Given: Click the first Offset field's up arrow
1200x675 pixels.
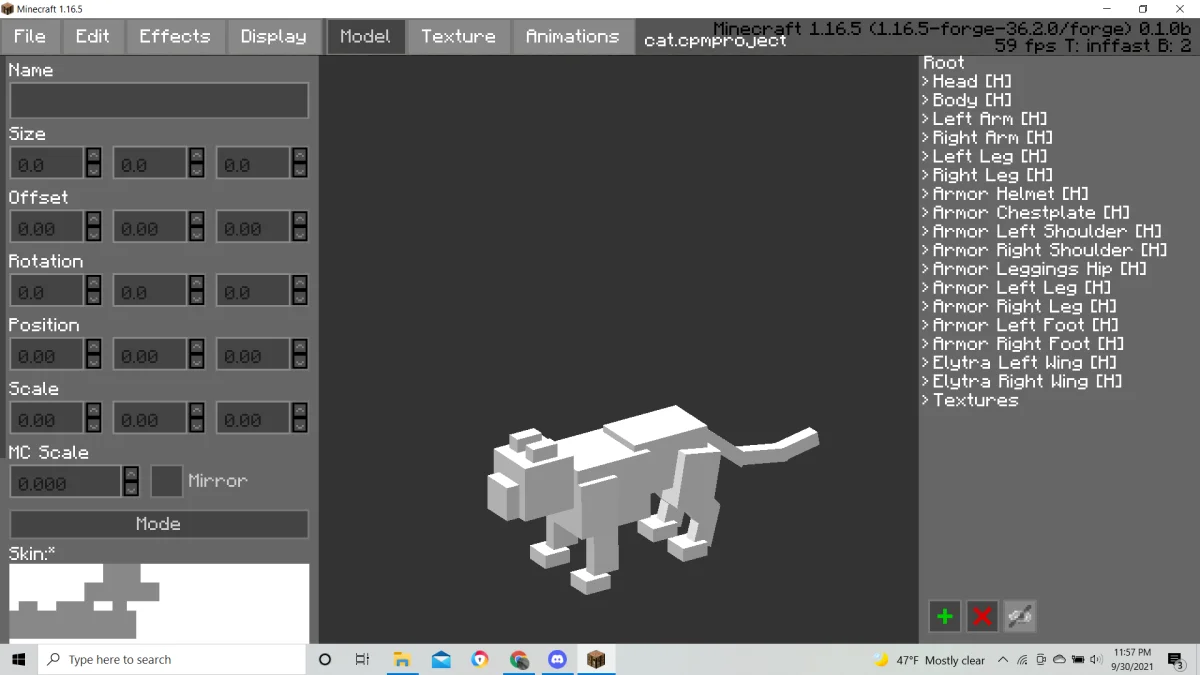Looking at the screenshot, I should (93, 219).
